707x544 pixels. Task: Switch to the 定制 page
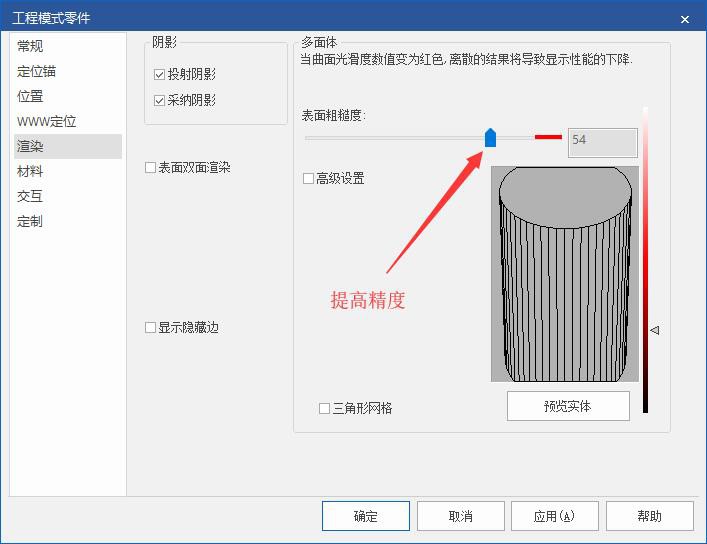pyautogui.click(x=30, y=221)
